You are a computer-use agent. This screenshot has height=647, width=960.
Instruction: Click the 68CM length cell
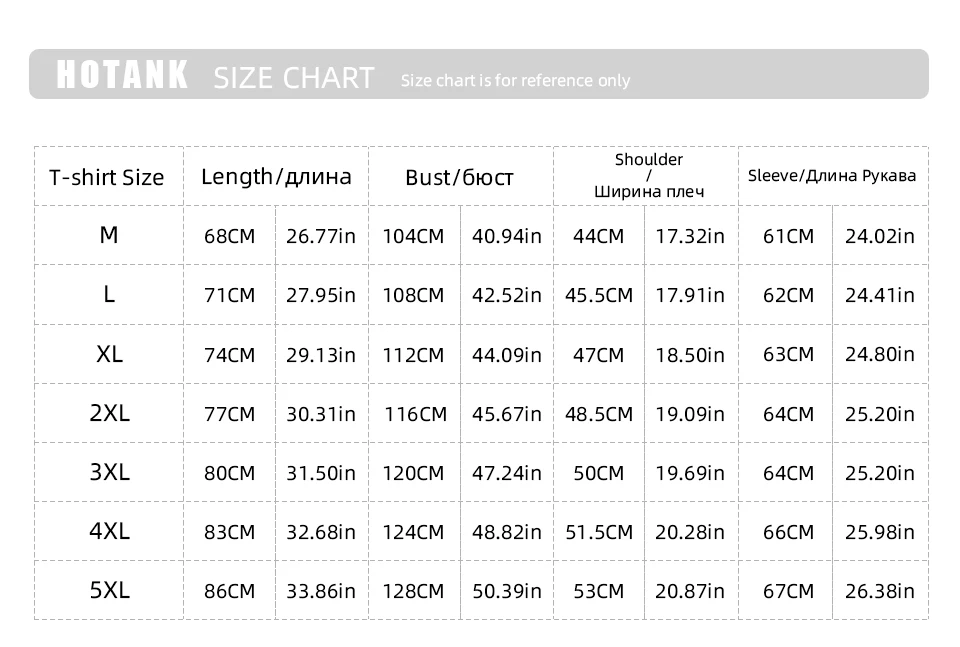click(229, 236)
